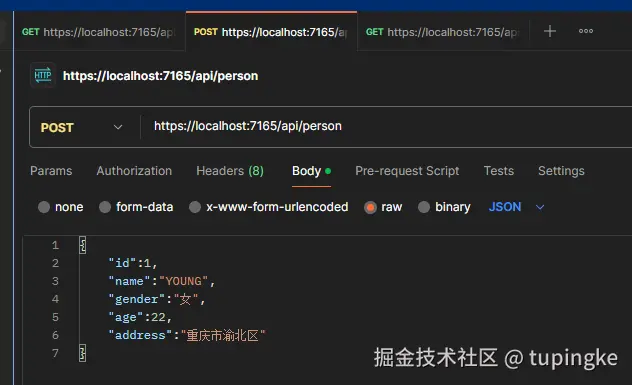The height and width of the screenshot is (385, 632).
Task: Click the closing brace on line 7
Action: pyautogui.click(x=83, y=353)
